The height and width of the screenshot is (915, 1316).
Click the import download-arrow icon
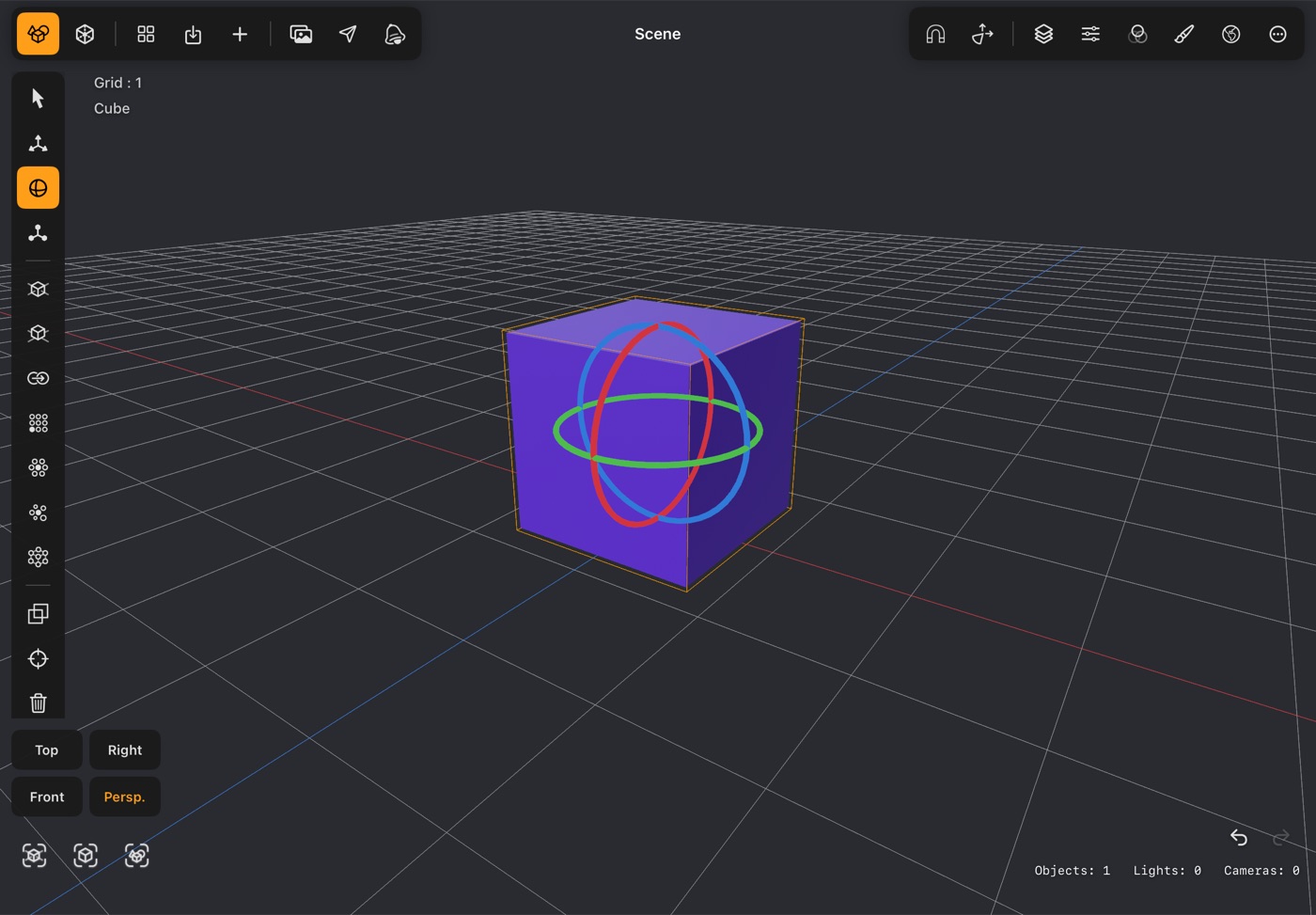tap(193, 34)
